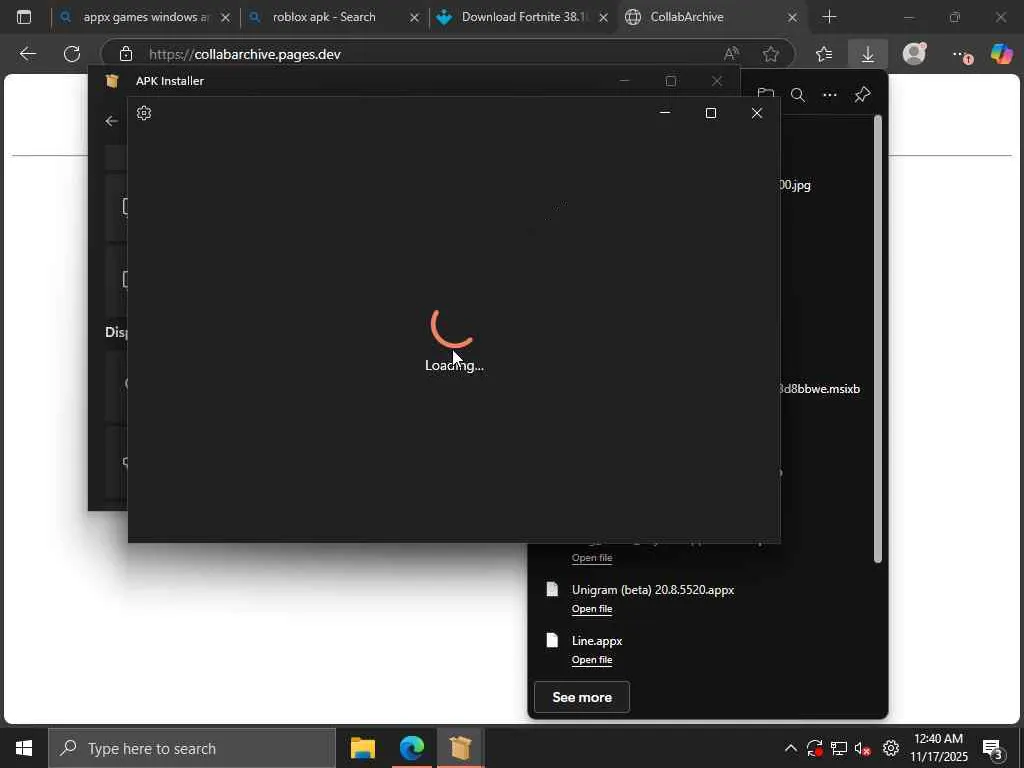Close the 'roblox apk - Search' tab
Screen dimensions: 1024x768
[414, 18]
